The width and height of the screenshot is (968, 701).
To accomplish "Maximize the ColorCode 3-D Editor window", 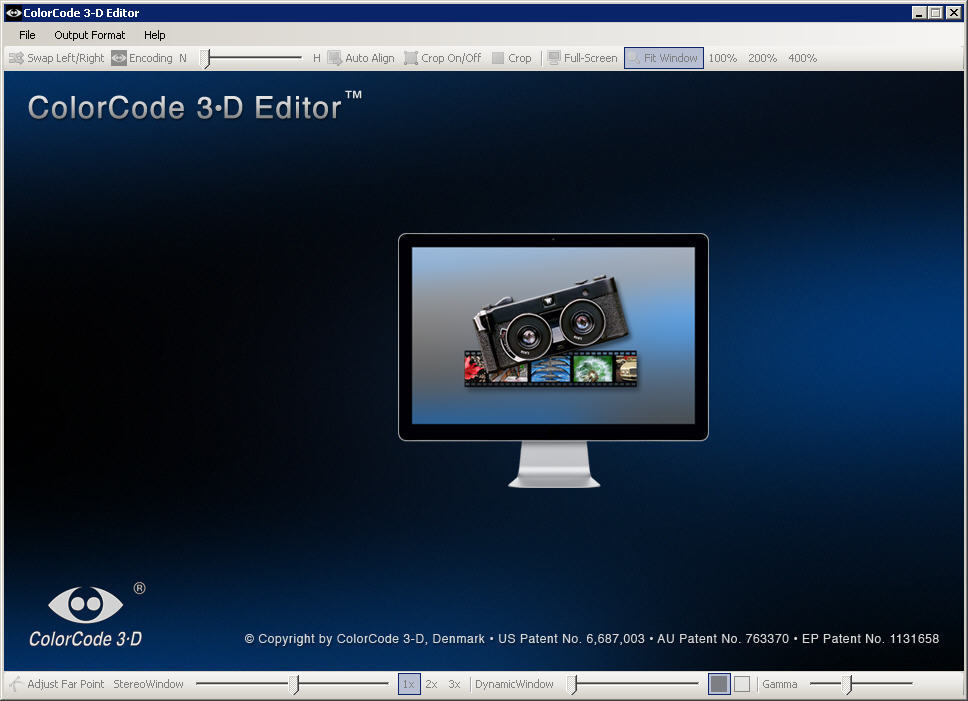I will (x=936, y=12).
